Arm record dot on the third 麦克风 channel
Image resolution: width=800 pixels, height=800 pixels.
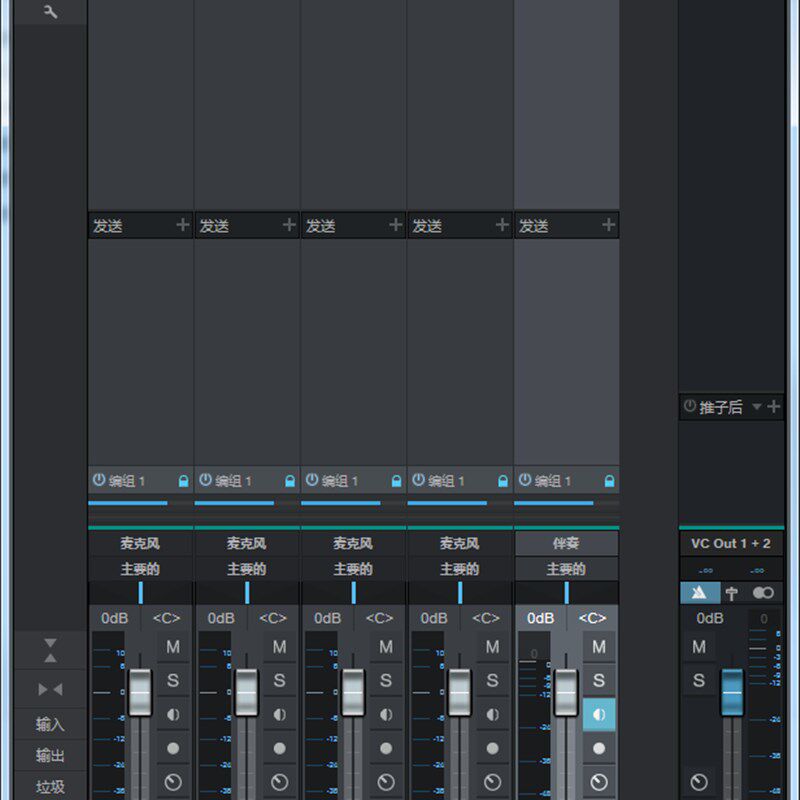coord(386,748)
